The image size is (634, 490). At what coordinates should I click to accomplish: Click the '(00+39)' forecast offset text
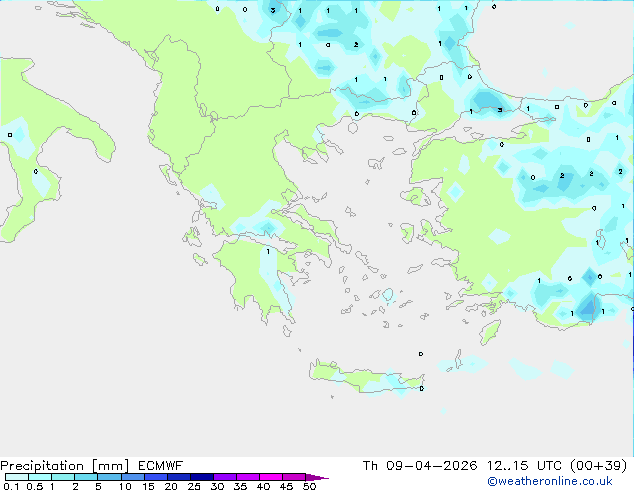(598, 466)
